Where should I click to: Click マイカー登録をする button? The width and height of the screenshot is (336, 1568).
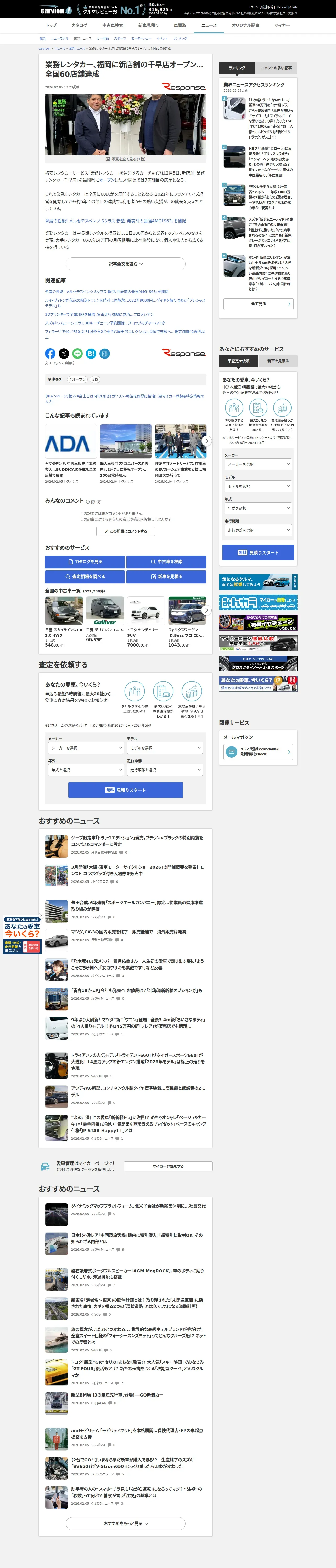(x=168, y=1166)
